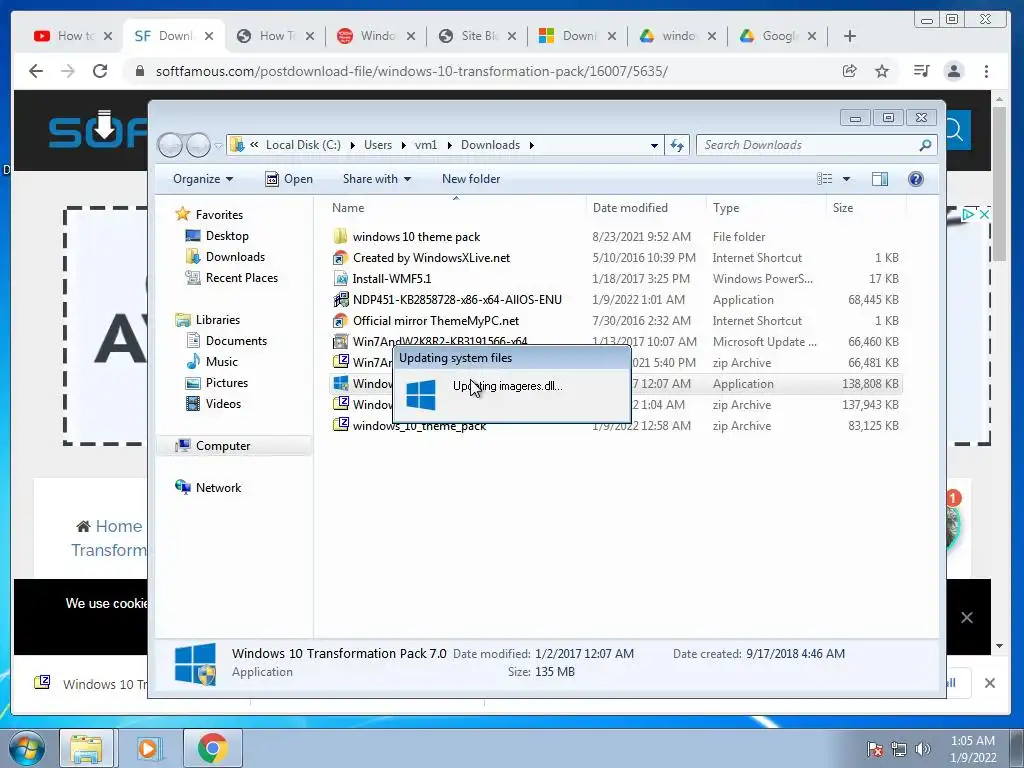Open Pictures library

tap(227, 383)
